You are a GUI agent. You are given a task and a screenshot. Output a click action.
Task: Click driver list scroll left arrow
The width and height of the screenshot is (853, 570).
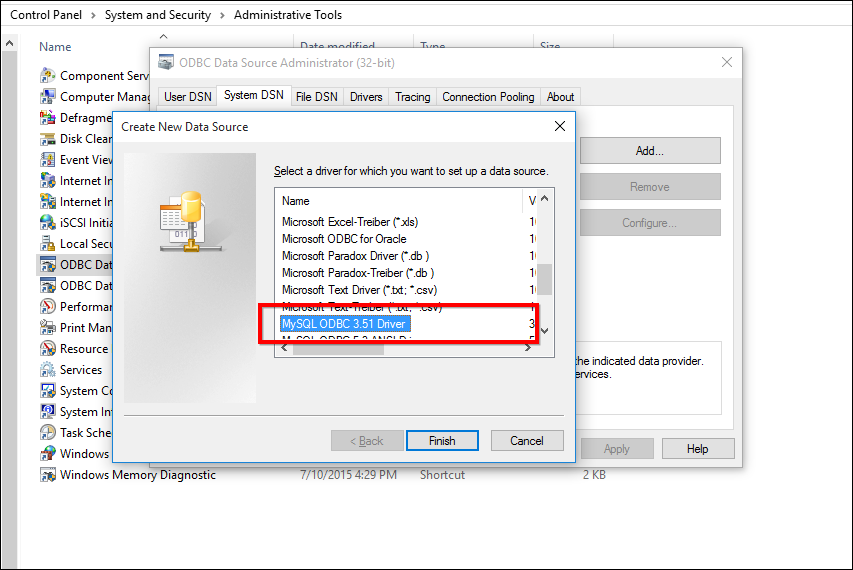(x=284, y=348)
